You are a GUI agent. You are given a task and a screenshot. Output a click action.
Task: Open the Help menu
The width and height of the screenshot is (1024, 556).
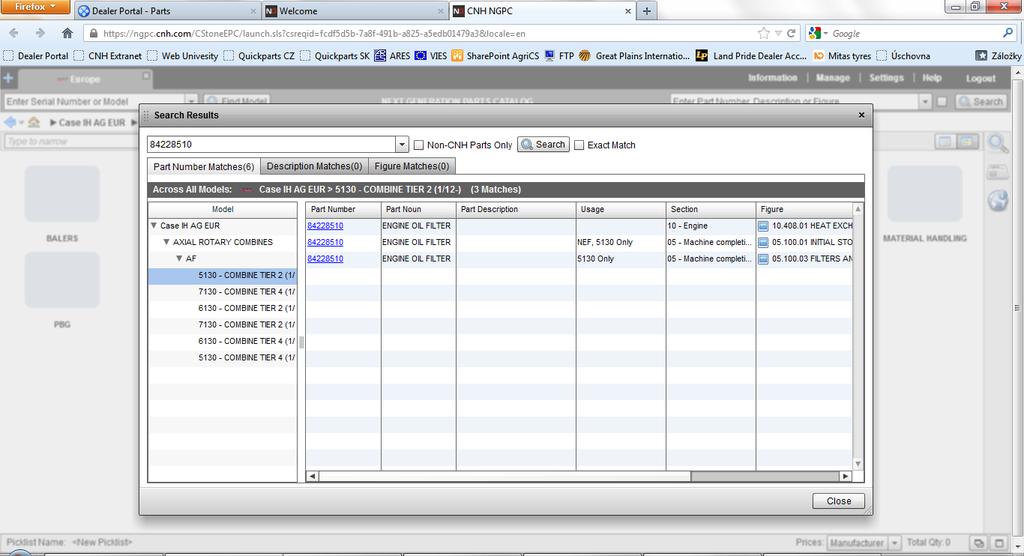[x=932, y=78]
